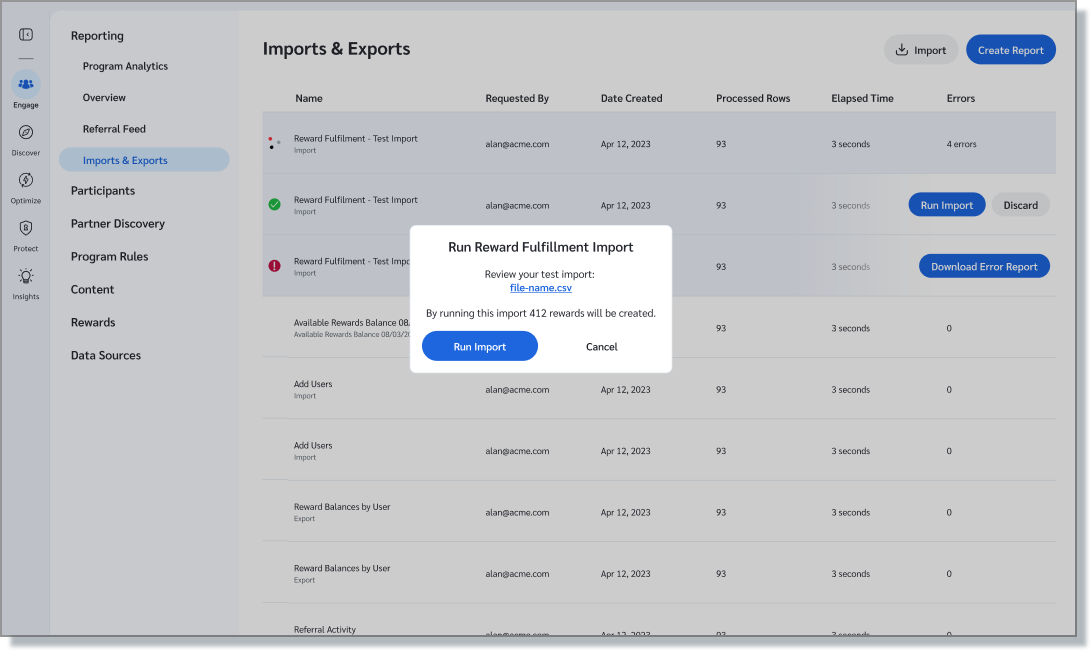Click the green success checkmark status icon
1091x651 pixels.
[274, 205]
